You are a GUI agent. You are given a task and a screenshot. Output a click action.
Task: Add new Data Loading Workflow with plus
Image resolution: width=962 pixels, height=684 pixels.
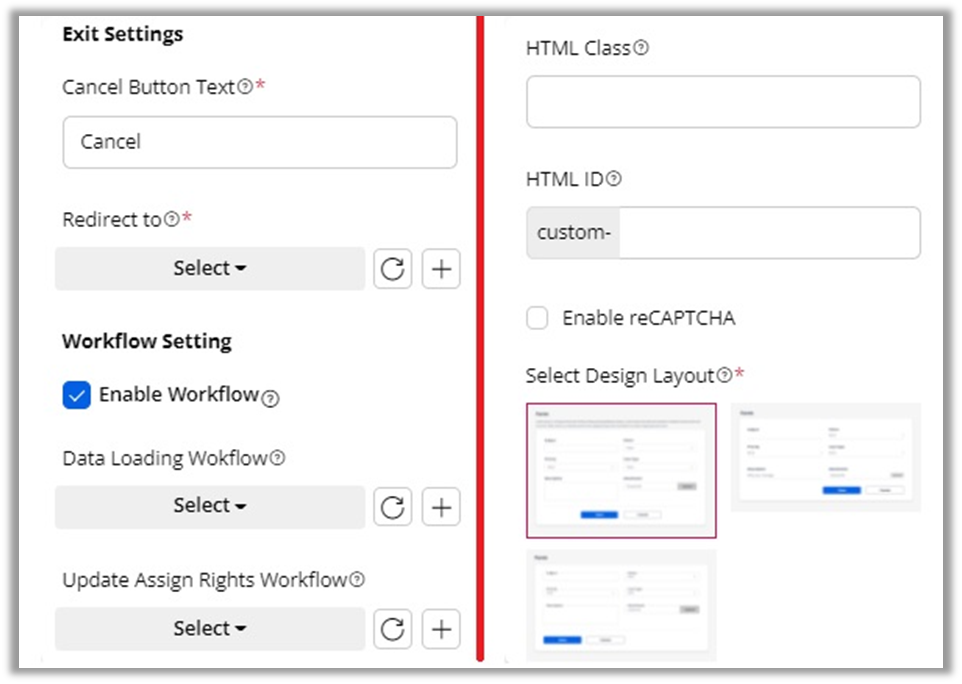click(441, 507)
